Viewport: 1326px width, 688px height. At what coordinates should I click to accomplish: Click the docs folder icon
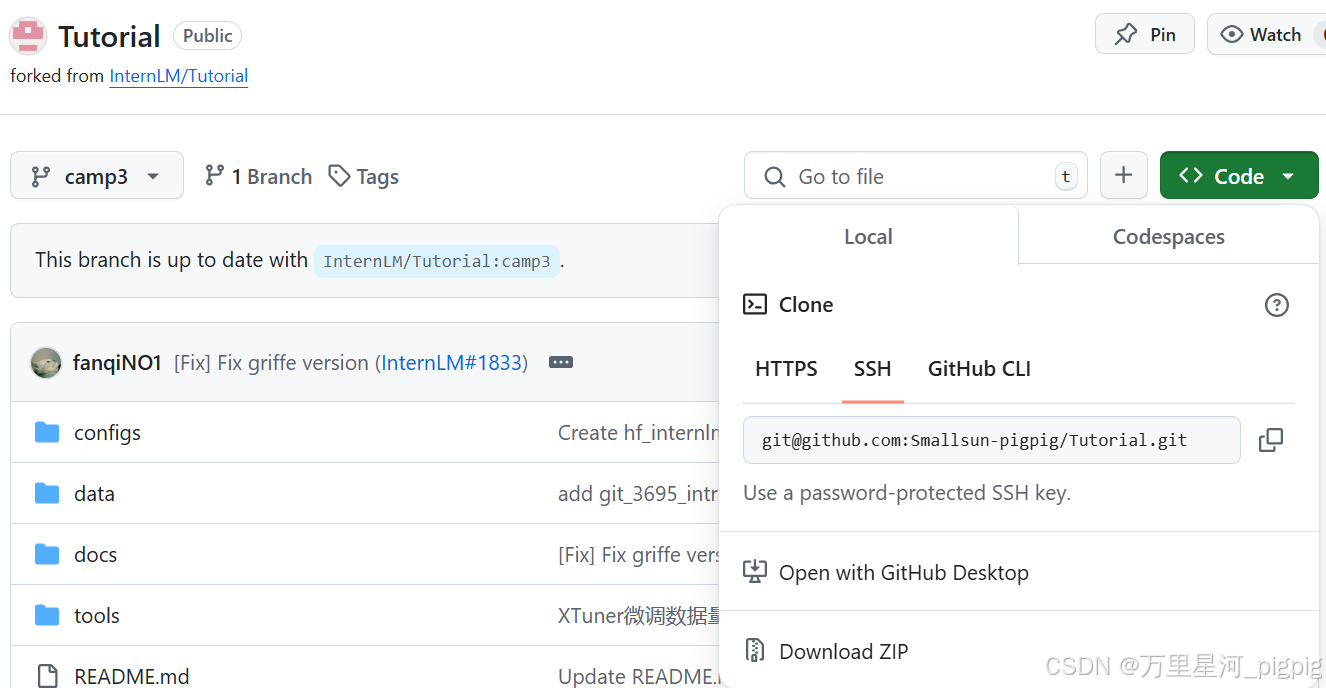[x=47, y=555]
